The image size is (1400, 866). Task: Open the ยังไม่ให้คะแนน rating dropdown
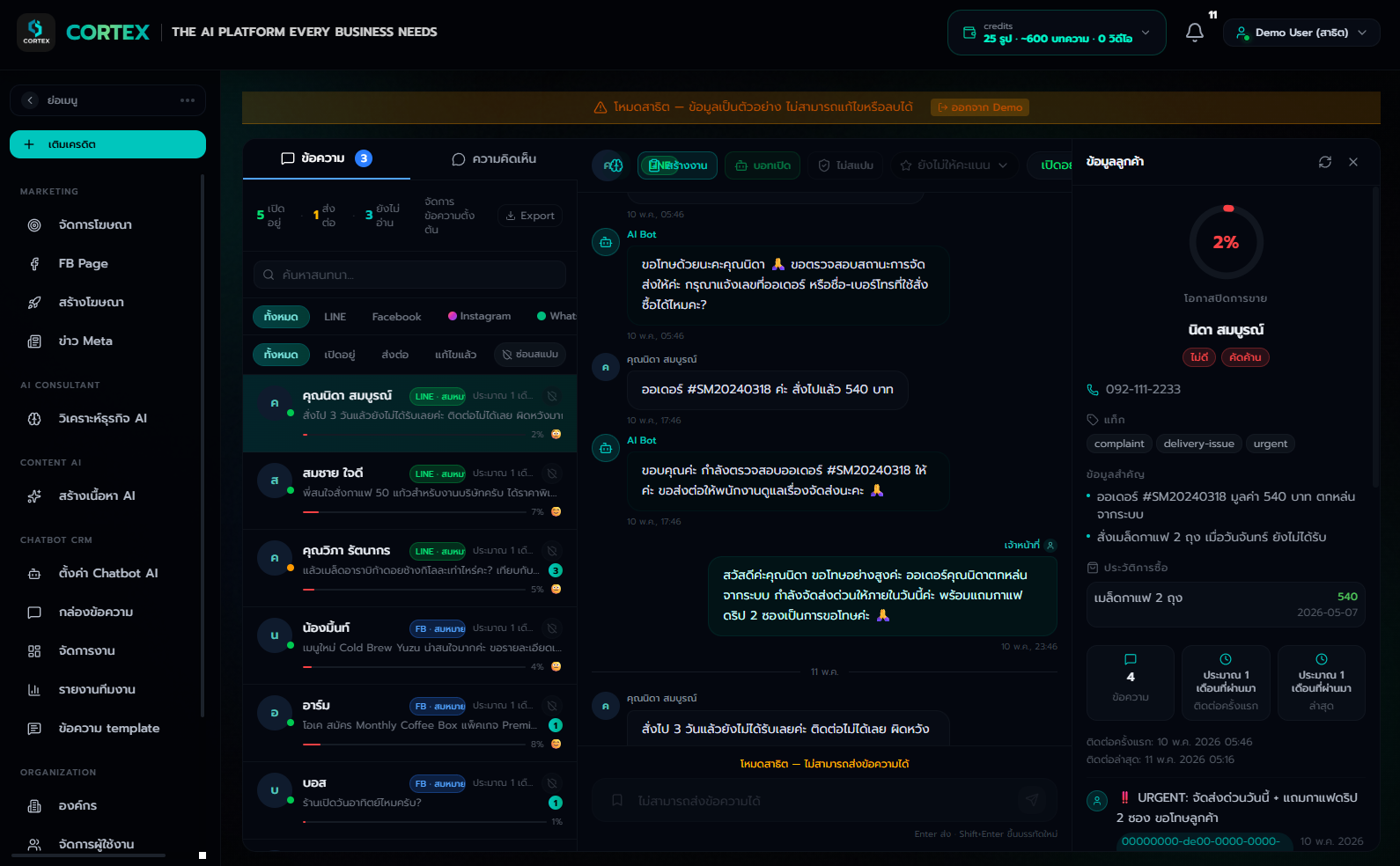[x=954, y=165]
